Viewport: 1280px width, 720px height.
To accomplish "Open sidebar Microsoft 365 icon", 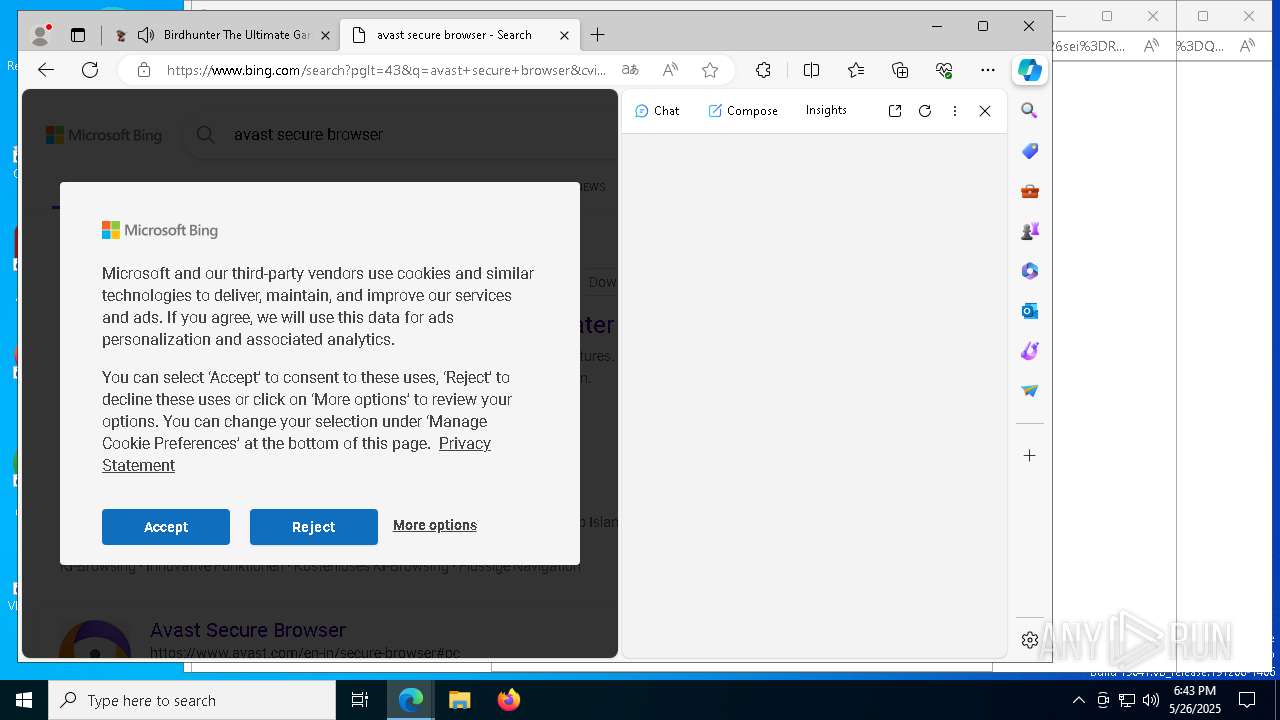I will (x=1030, y=271).
